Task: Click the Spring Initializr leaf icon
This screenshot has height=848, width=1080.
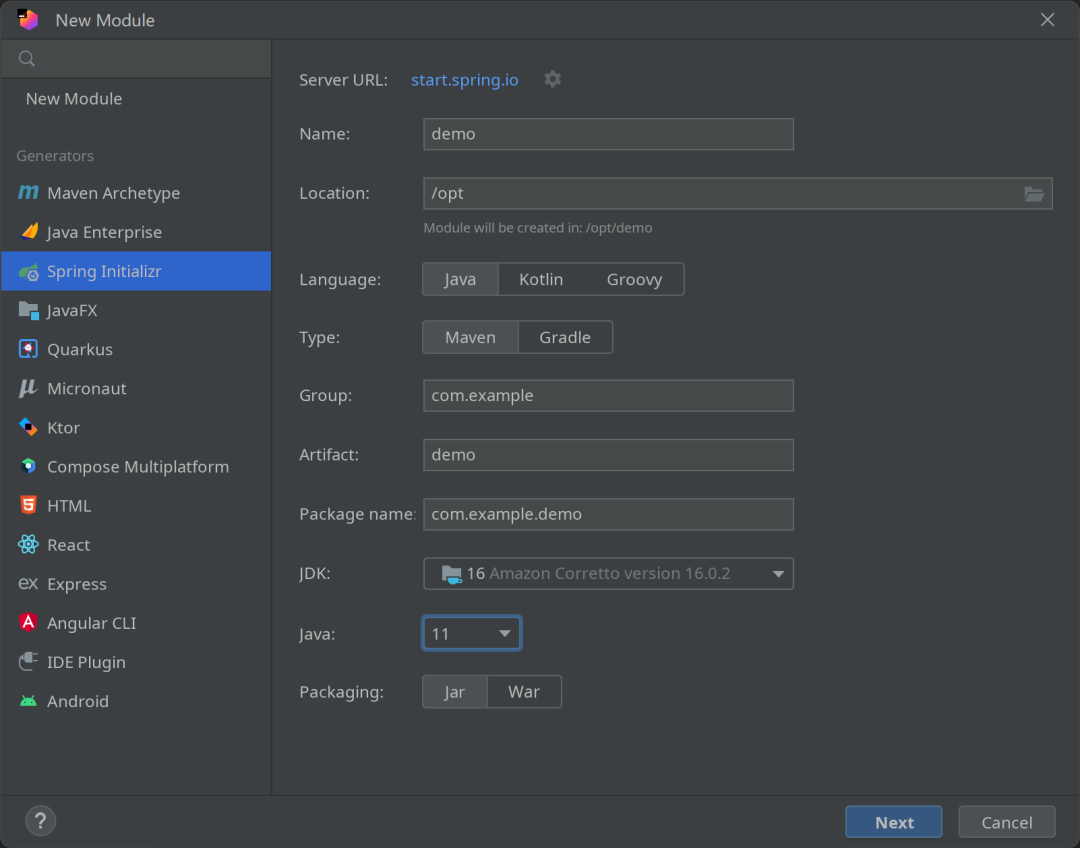Action: [28, 271]
